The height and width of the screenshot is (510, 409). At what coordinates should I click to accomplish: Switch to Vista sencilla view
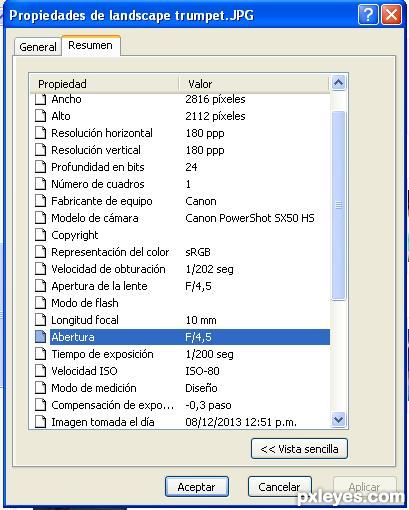tap(299, 449)
